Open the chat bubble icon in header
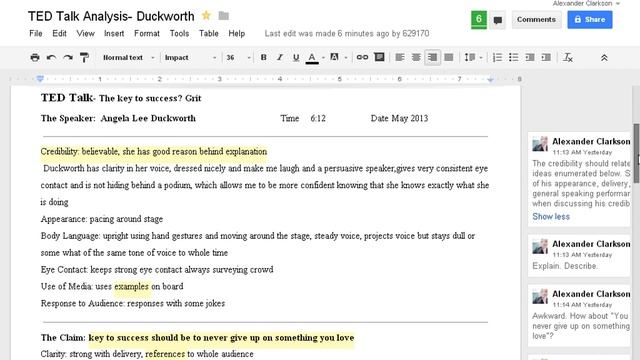The image size is (640, 360). (498, 20)
